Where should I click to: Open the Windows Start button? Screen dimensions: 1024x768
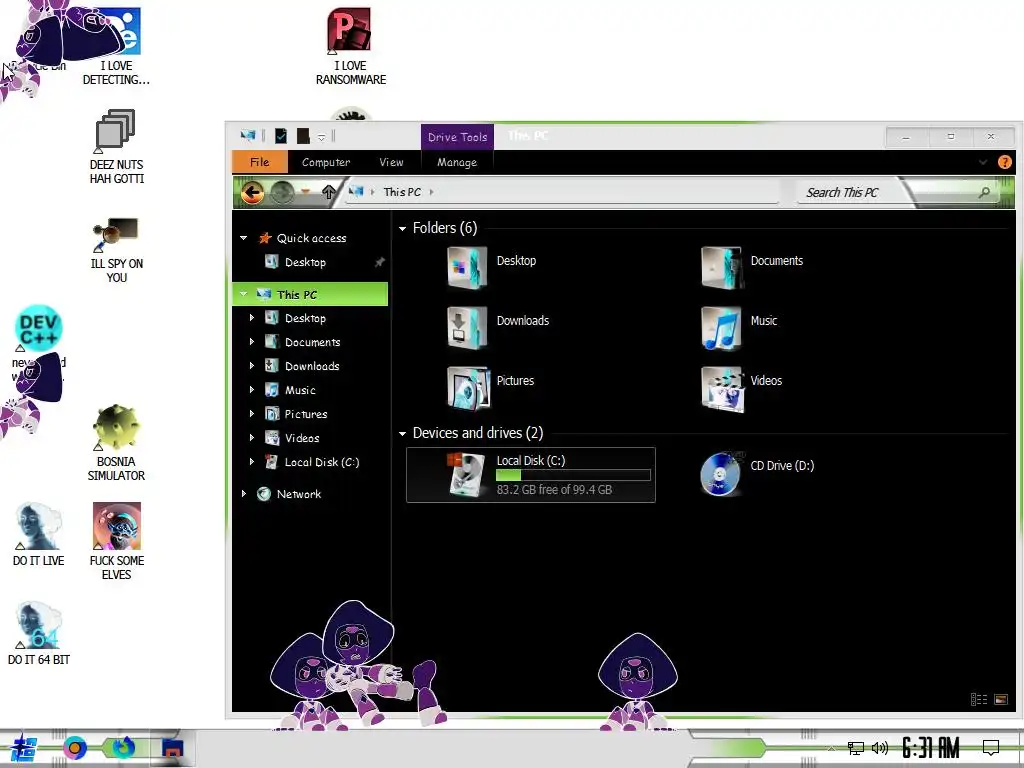pos(24,748)
